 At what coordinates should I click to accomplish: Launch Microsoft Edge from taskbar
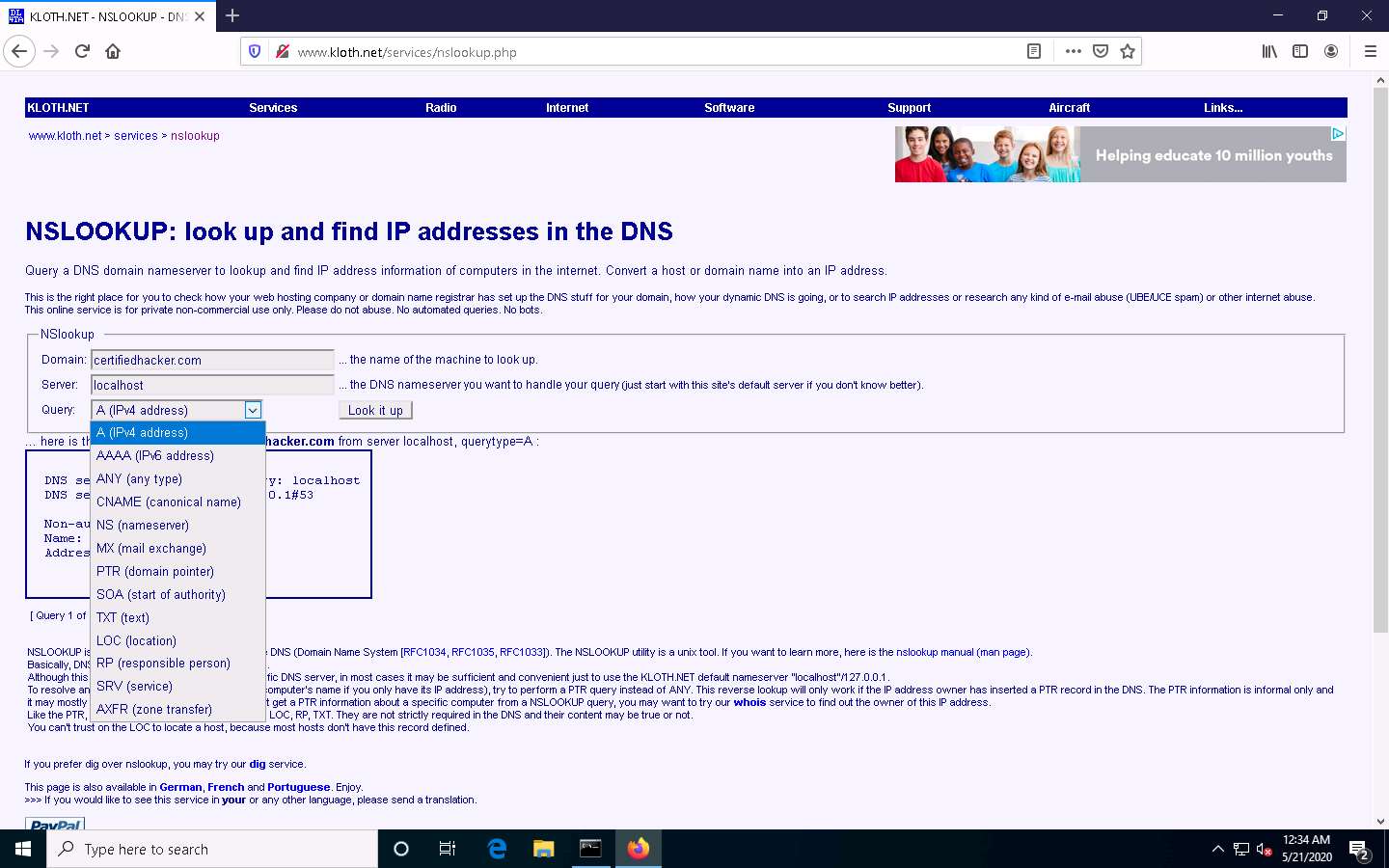click(497, 849)
